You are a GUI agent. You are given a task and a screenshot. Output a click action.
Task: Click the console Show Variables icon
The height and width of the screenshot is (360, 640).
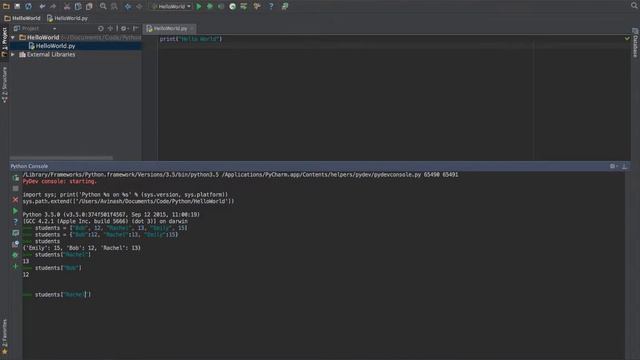click(x=15, y=244)
